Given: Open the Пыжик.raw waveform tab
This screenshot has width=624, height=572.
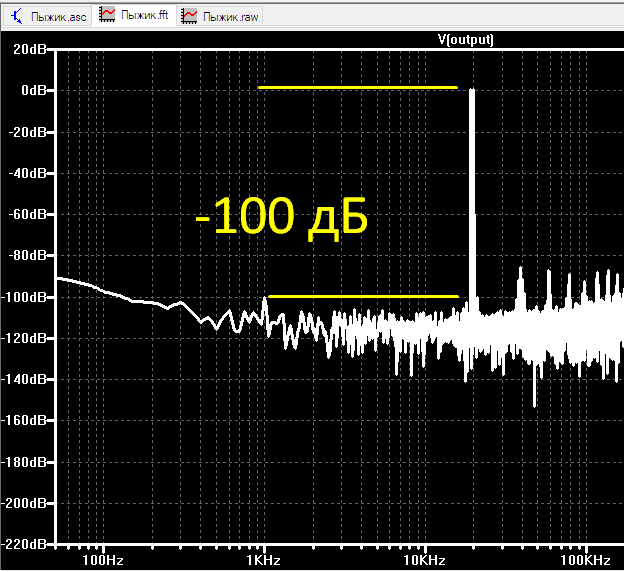Looking at the screenshot, I should [x=219, y=16].
